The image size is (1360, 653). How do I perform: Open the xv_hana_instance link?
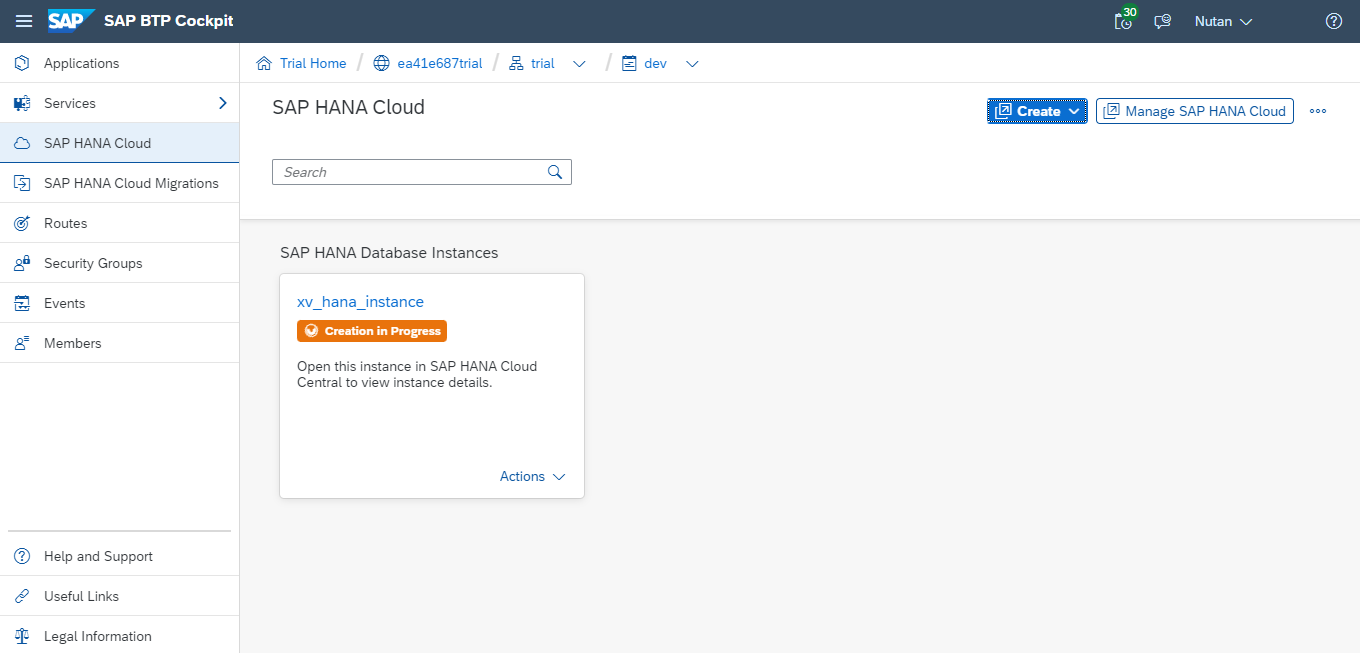click(x=360, y=302)
